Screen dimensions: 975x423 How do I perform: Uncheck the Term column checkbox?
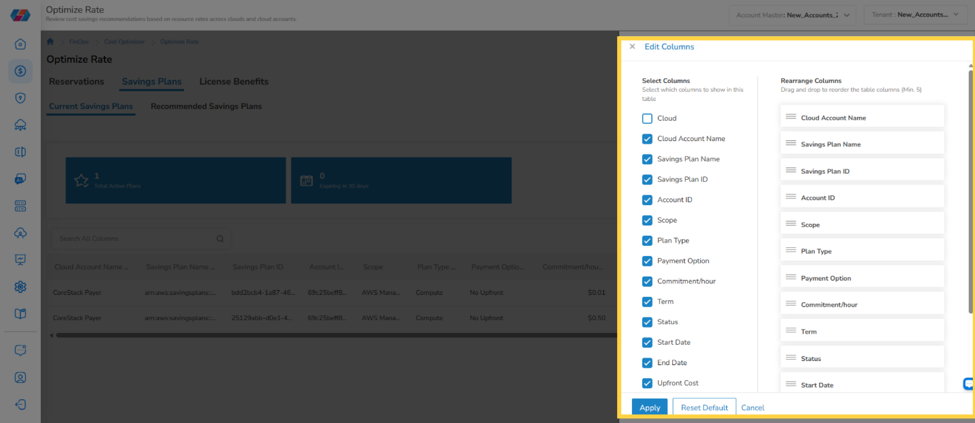(647, 301)
